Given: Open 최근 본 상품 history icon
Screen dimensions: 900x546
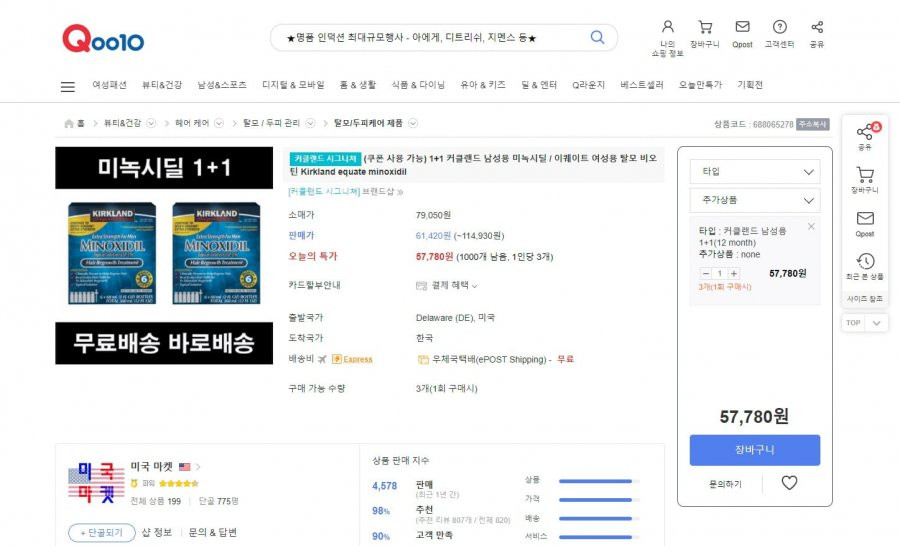Looking at the screenshot, I should tap(865, 261).
